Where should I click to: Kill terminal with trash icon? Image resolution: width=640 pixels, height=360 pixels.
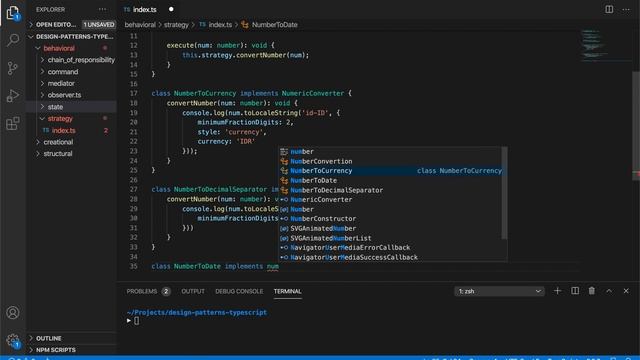pyautogui.click(x=591, y=291)
